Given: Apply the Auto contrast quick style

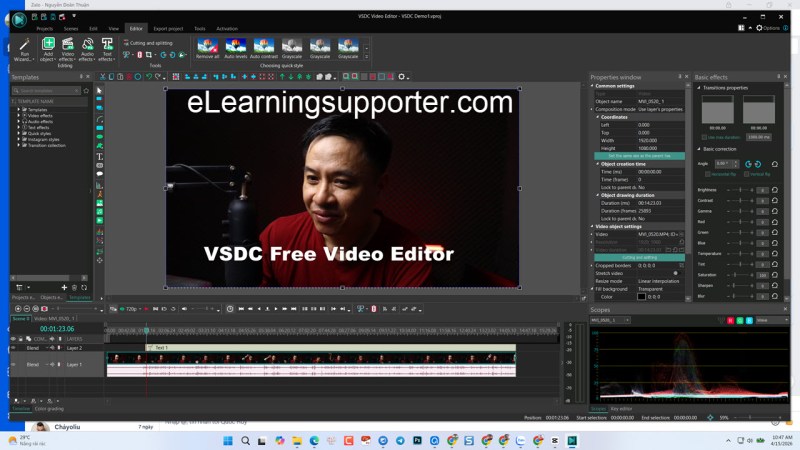Looking at the screenshot, I should point(264,49).
